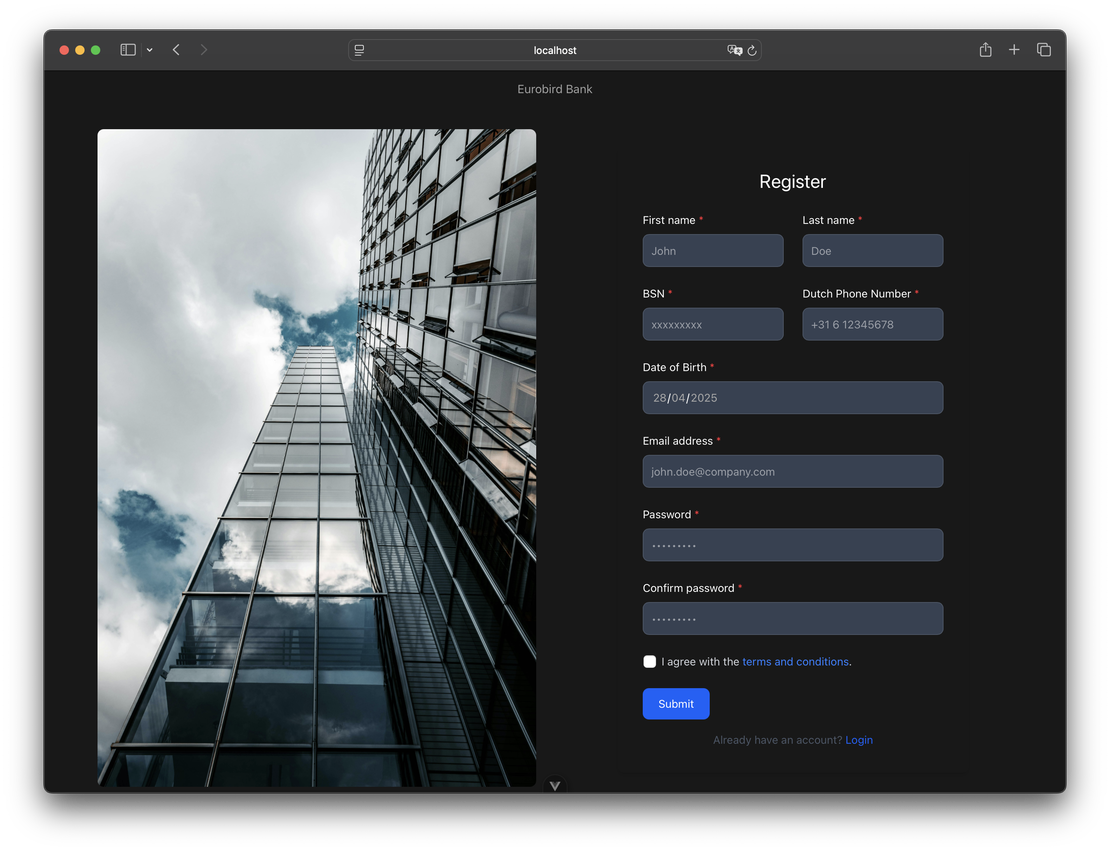Click the website settings icon in address bar
The width and height of the screenshot is (1110, 851).
pyautogui.click(x=358, y=49)
